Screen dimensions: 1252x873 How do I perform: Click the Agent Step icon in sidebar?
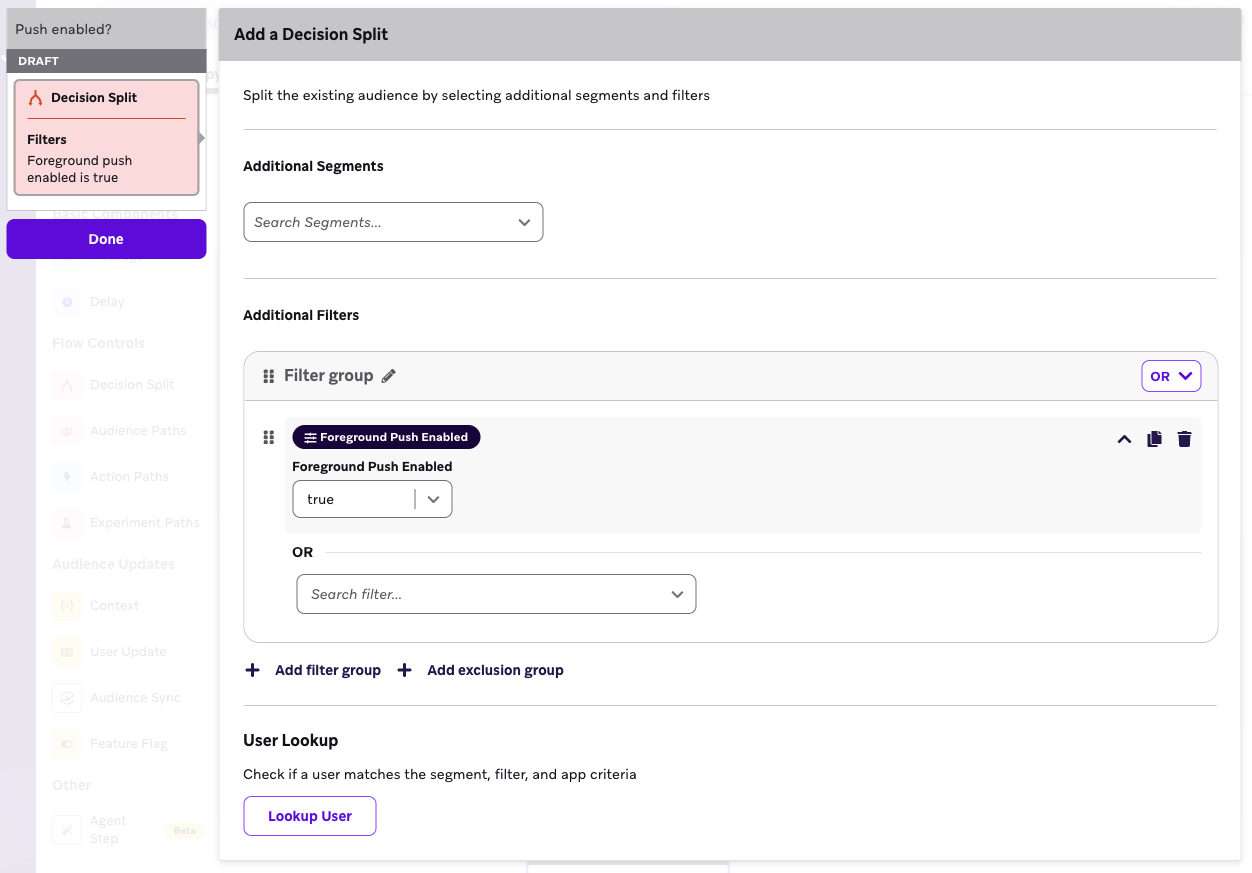point(67,829)
